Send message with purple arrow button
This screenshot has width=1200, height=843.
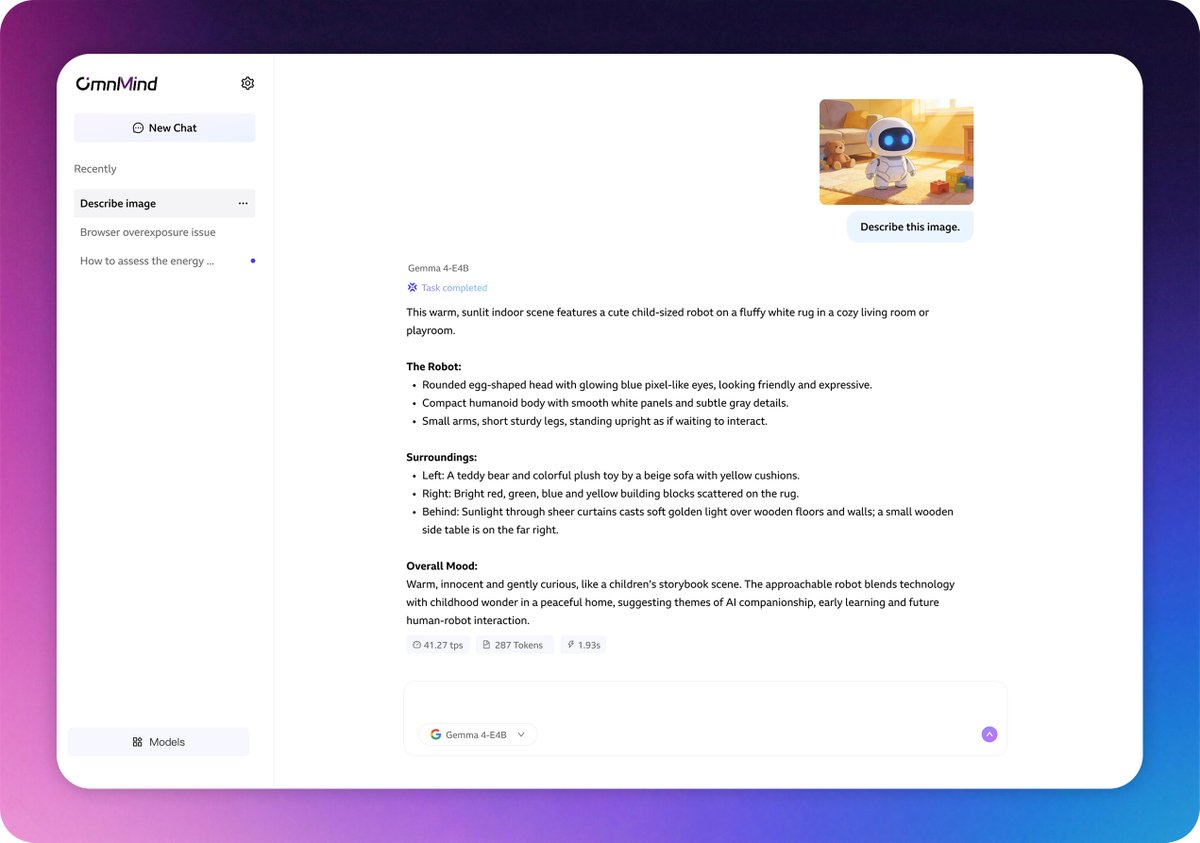coord(989,734)
